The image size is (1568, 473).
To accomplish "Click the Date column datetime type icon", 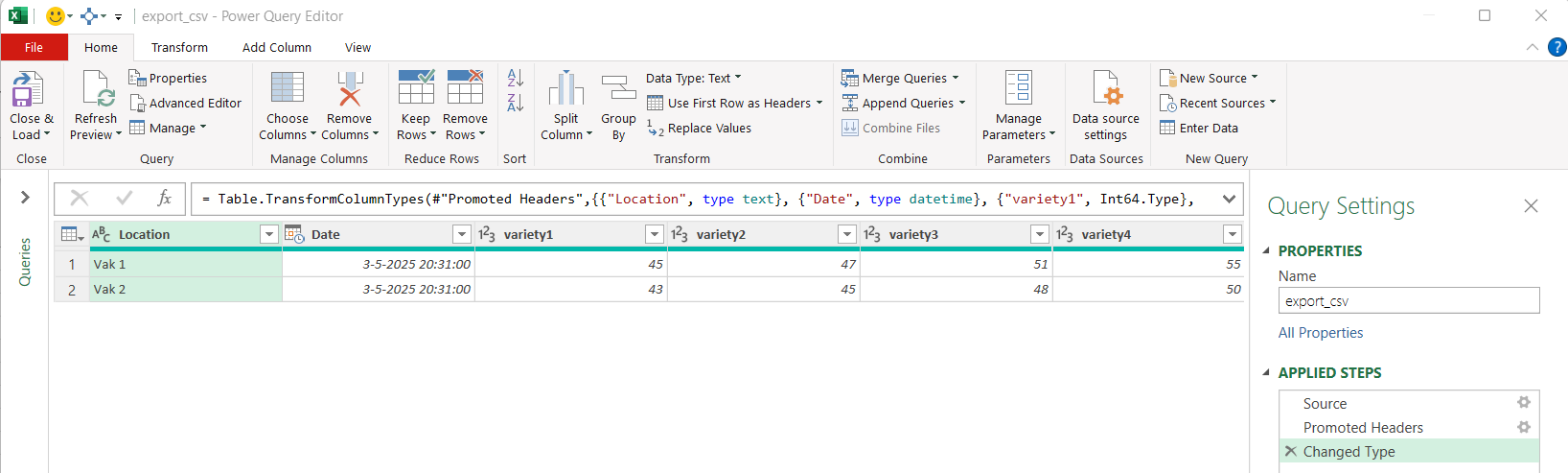I will pos(294,234).
